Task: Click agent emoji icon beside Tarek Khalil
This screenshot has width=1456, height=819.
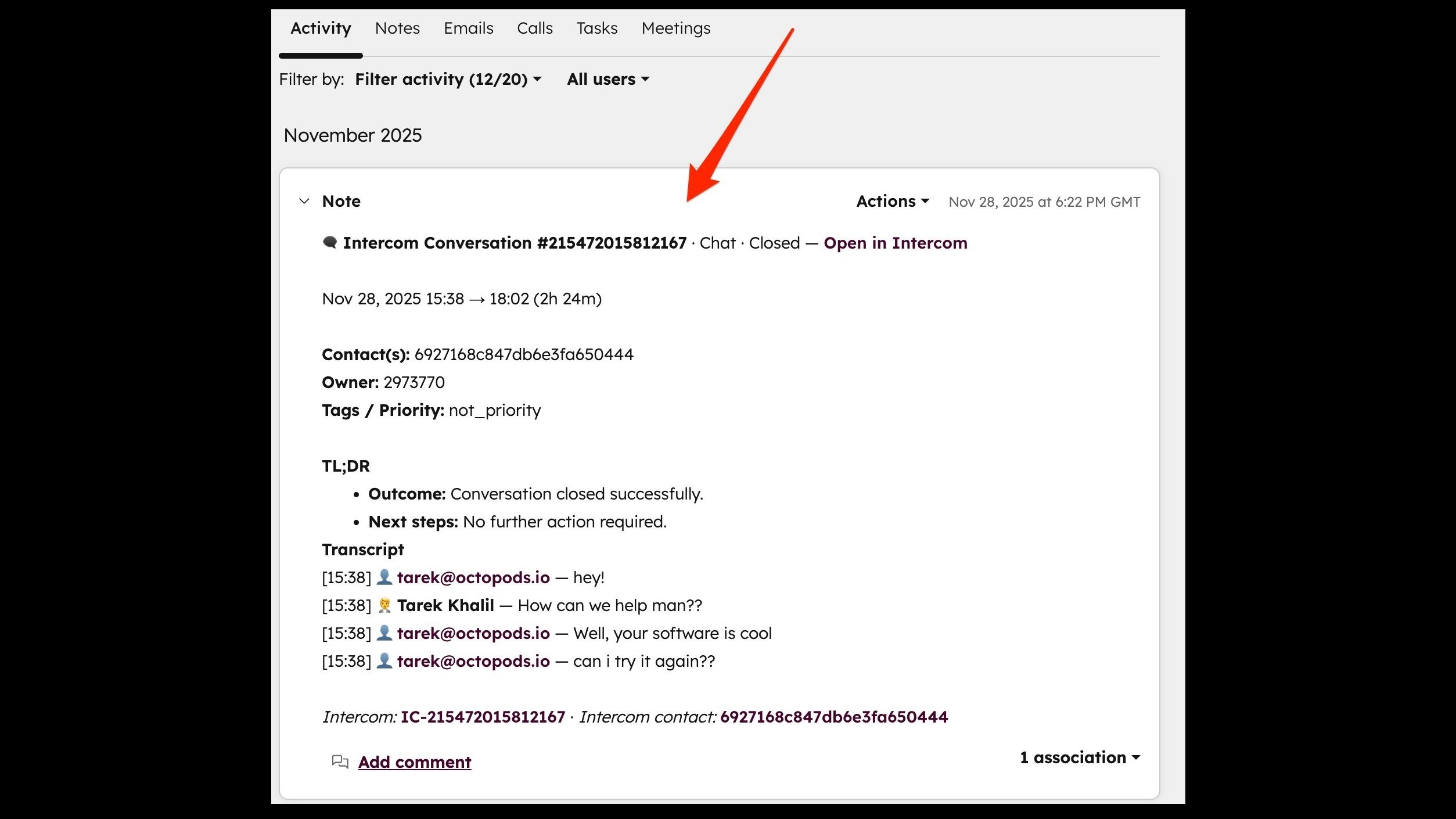Action: click(384, 605)
